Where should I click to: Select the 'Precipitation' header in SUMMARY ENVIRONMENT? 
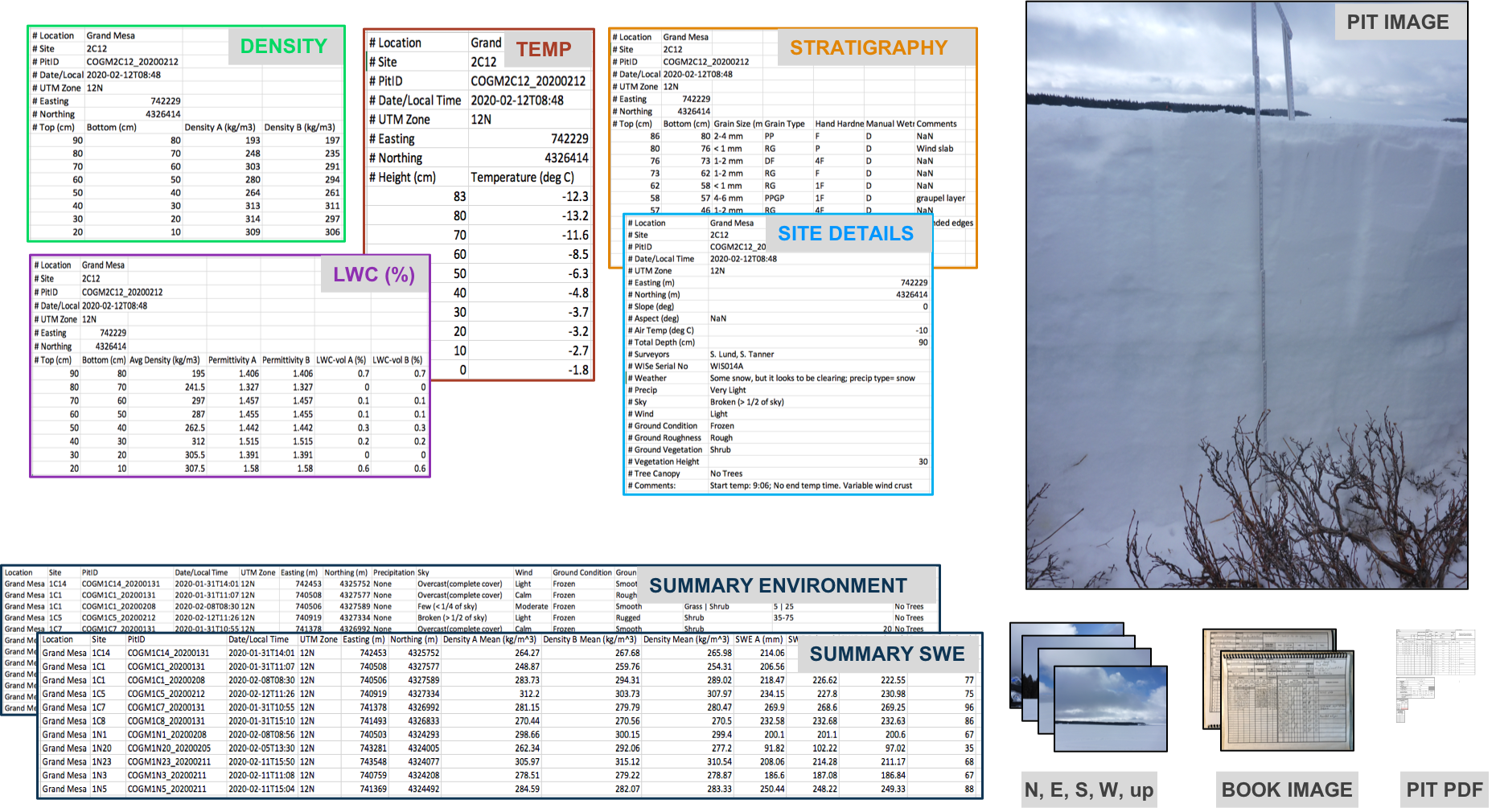pyautogui.click(x=394, y=572)
